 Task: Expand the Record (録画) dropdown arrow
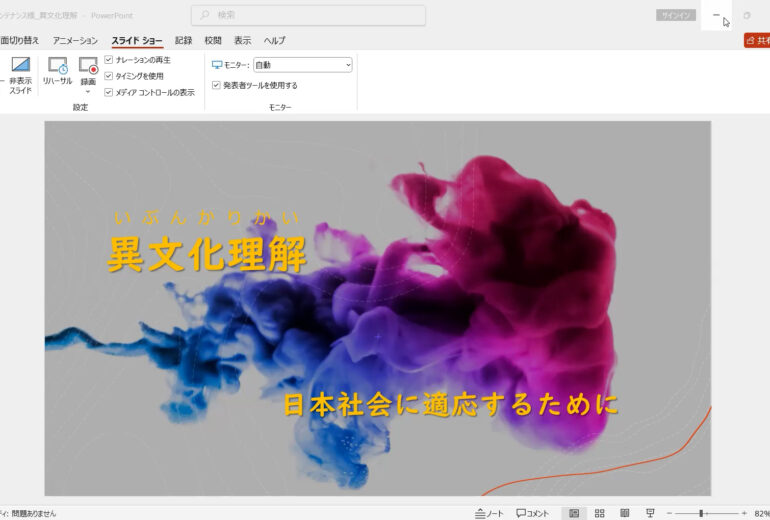point(88,92)
